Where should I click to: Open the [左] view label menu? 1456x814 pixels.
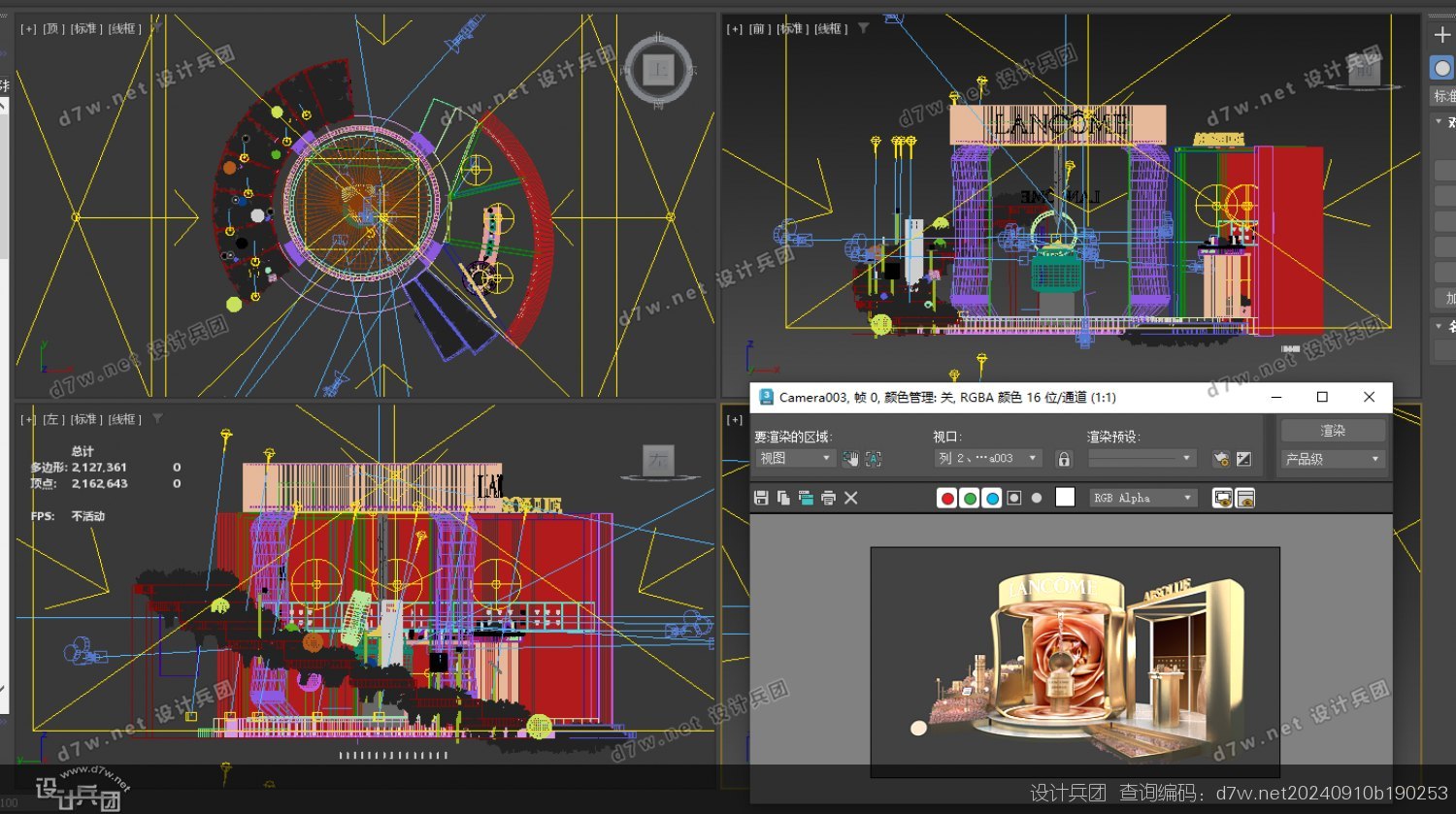(53, 419)
